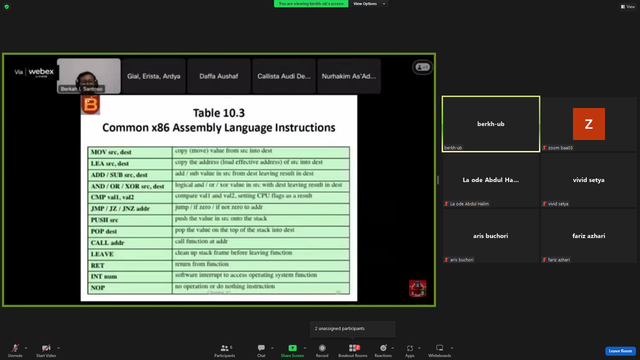Click the 'Callista Audi De...' Webex tile
This screenshot has width=640, height=360.
point(284,76)
